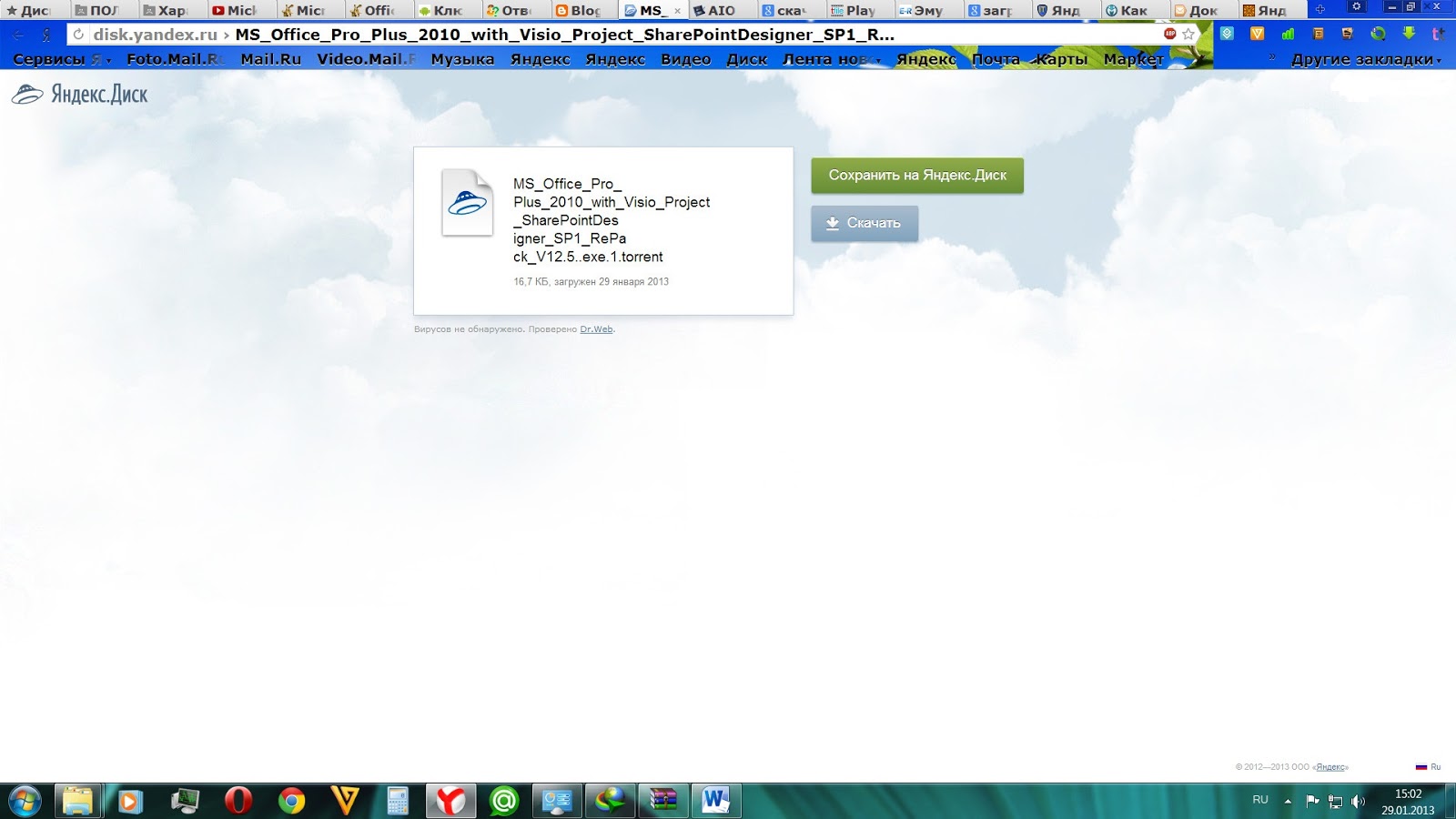
Task: Switch to the 'AIO' tab
Action: point(721,11)
